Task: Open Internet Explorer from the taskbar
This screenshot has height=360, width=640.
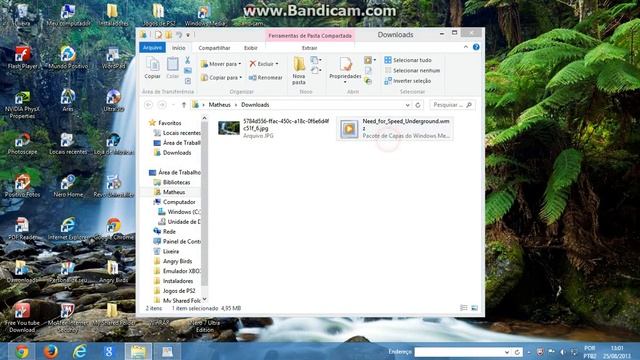Action: 80,351
